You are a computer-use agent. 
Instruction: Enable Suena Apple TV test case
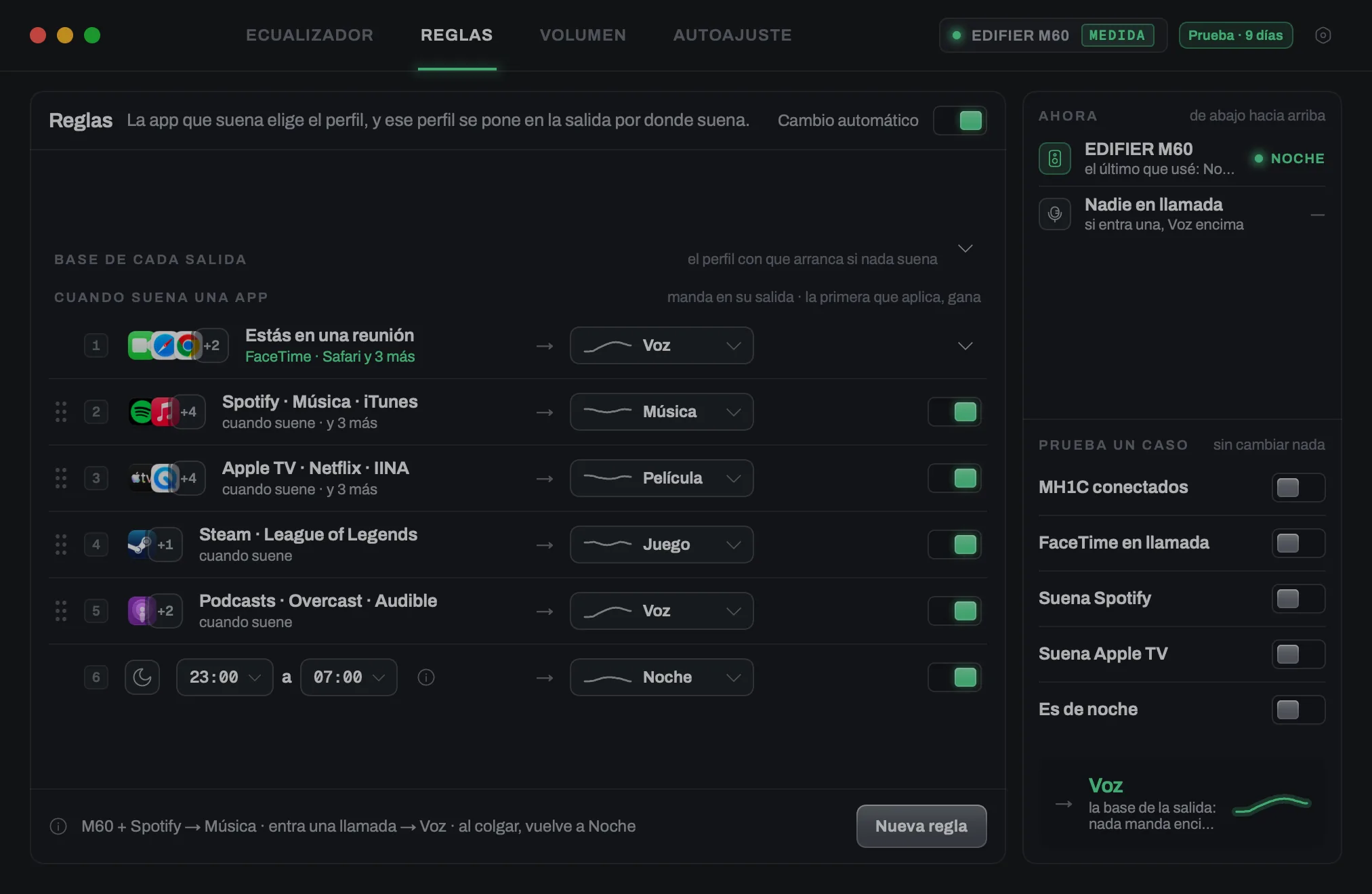coord(1299,654)
